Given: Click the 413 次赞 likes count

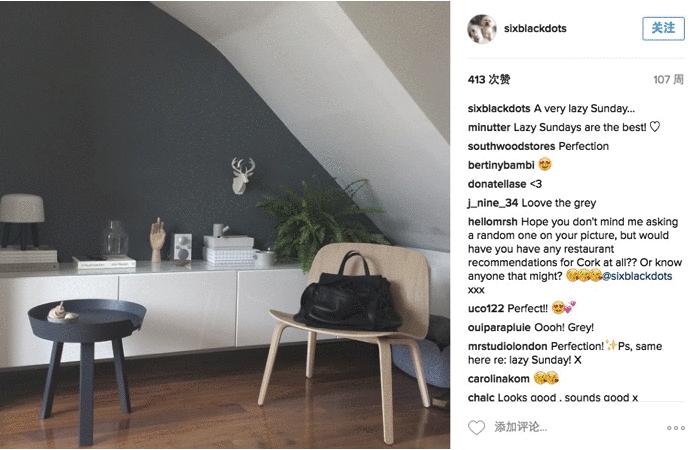Looking at the screenshot, I should (x=489, y=79).
